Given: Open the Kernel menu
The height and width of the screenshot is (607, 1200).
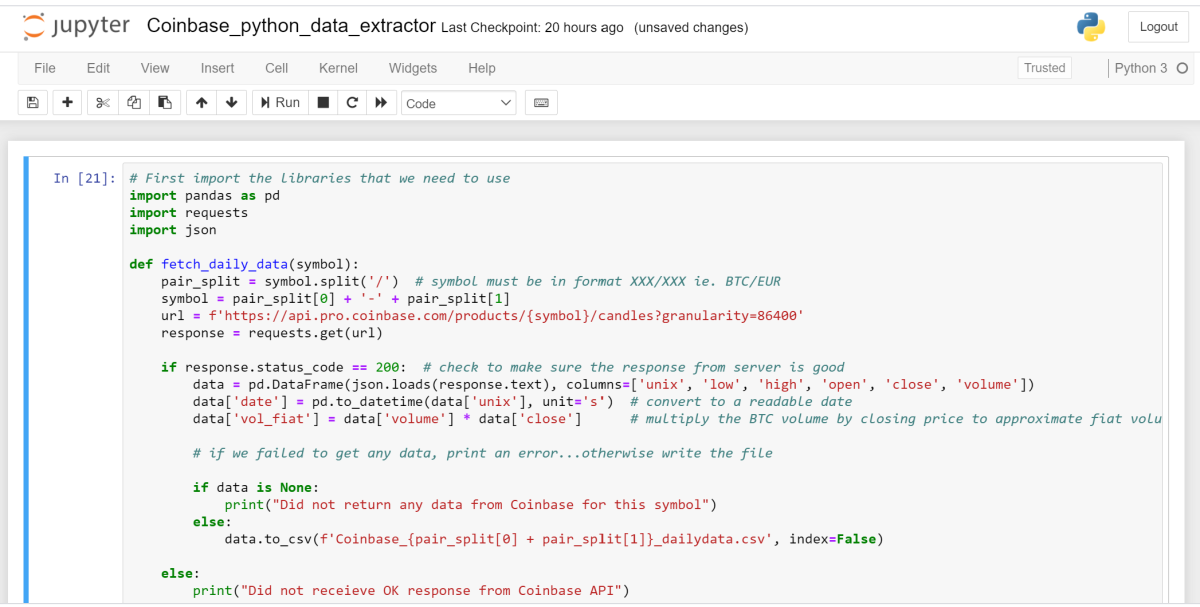Looking at the screenshot, I should [338, 68].
